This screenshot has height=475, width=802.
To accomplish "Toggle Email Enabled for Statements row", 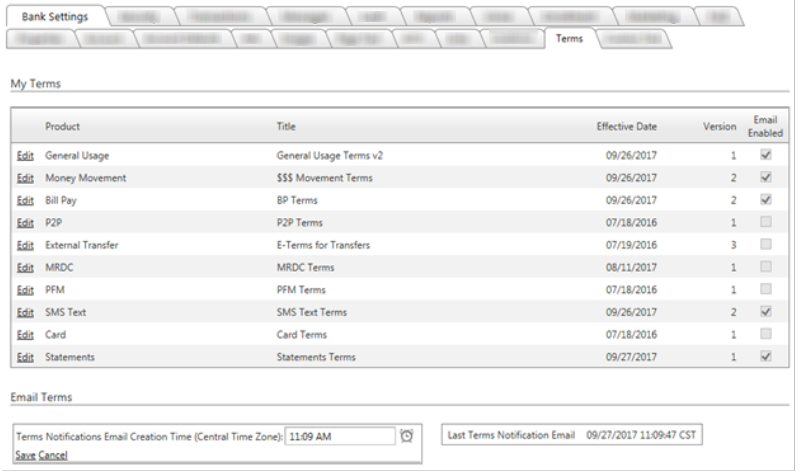I will coord(766,356).
